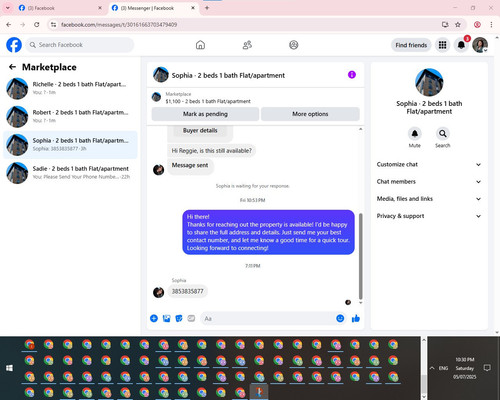Open the Windows notification center icon
The height and width of the screenshot is (400, 500).
tap(487, 368)
